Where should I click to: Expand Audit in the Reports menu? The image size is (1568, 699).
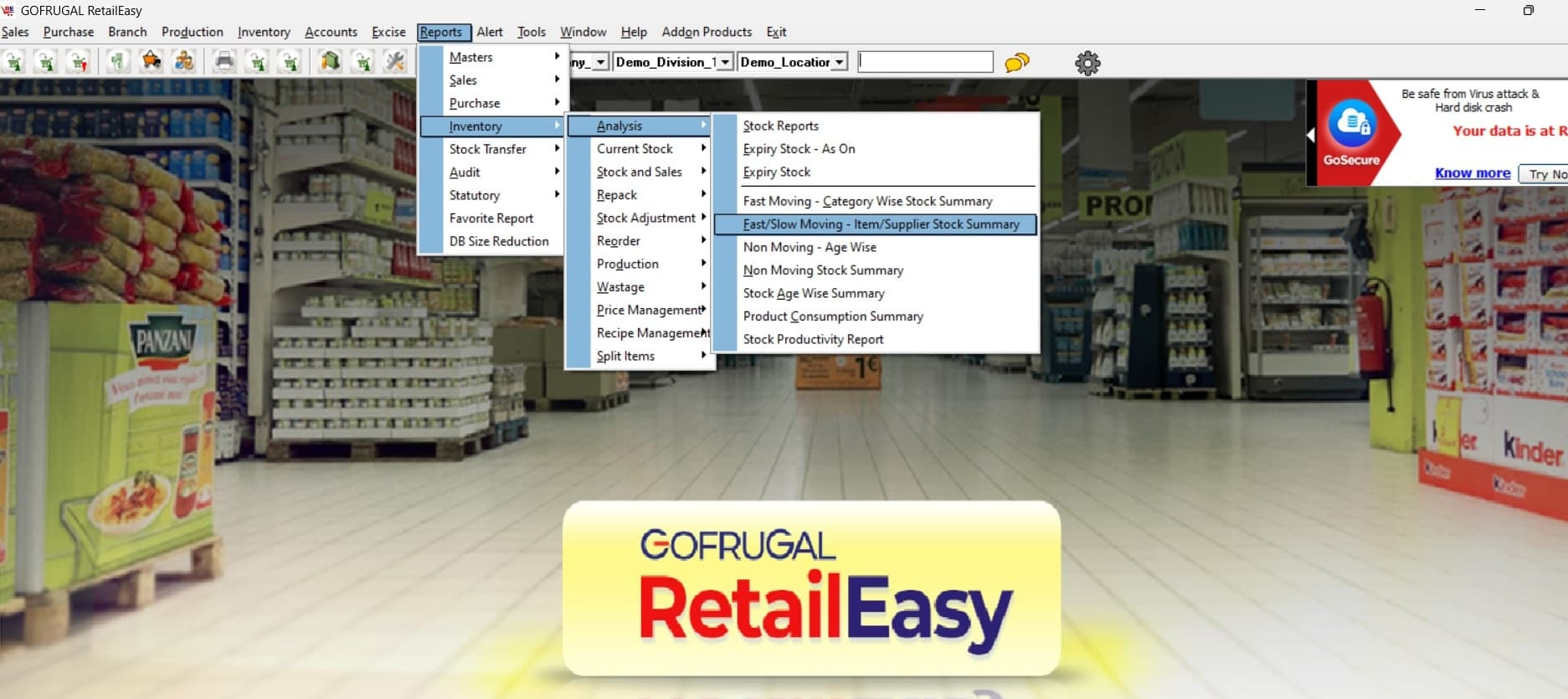point(493,172)
